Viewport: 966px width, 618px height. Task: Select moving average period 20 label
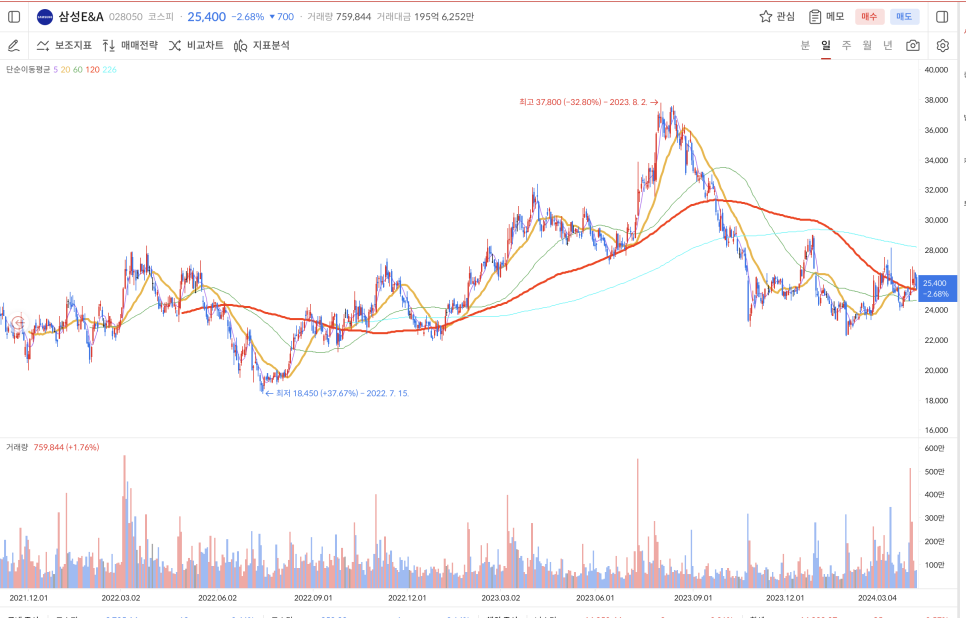65,70
